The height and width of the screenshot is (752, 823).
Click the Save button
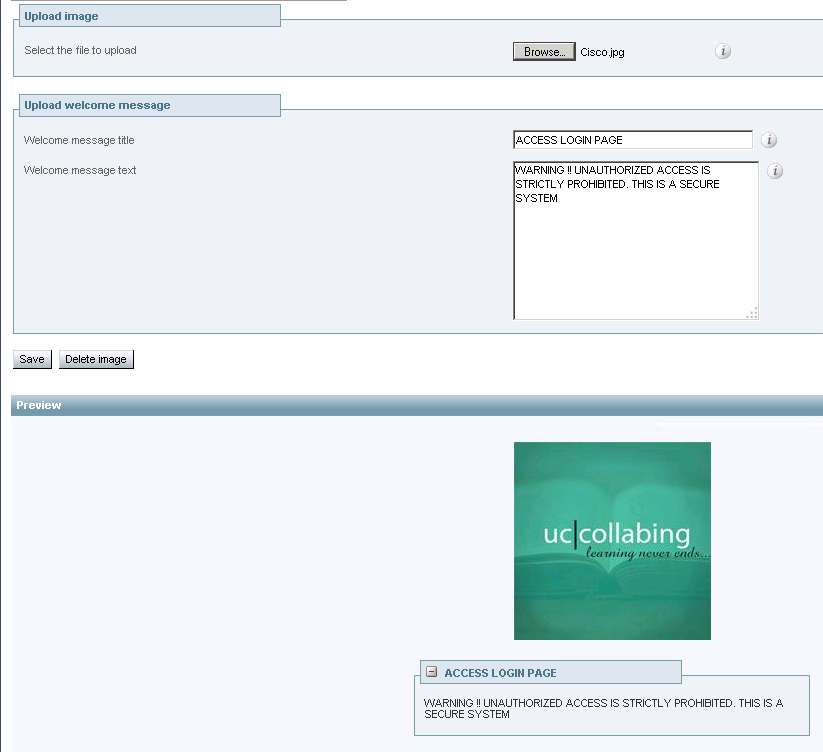[x=32, y=359]
